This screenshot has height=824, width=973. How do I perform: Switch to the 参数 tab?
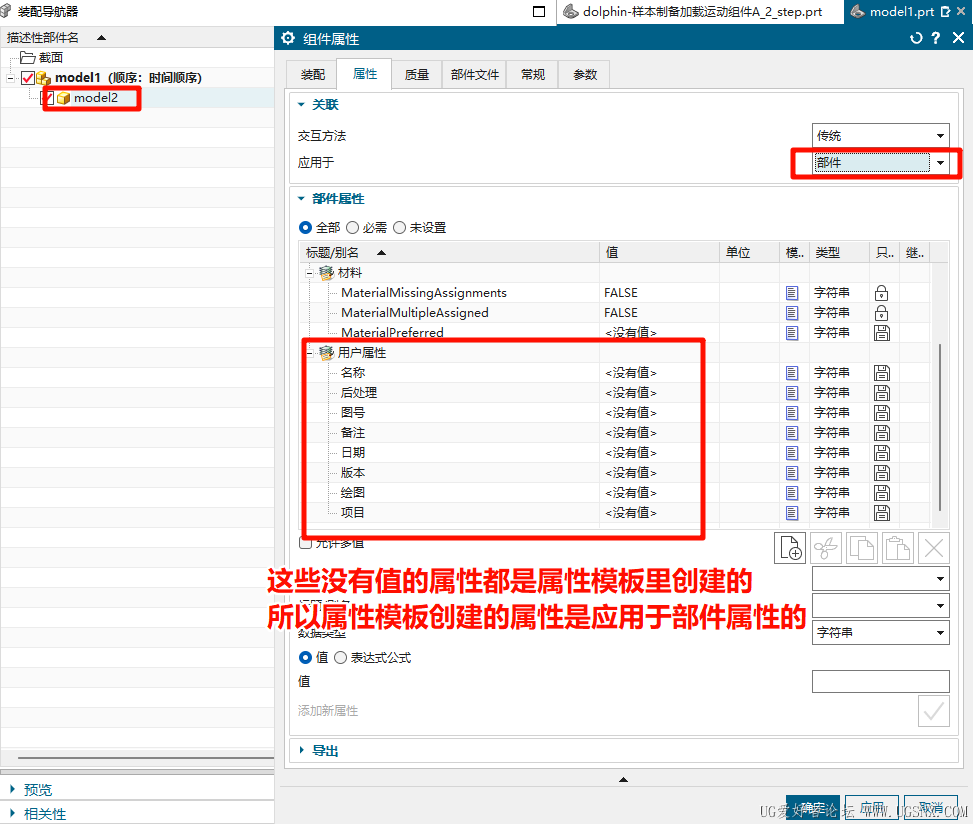point(585,74)
